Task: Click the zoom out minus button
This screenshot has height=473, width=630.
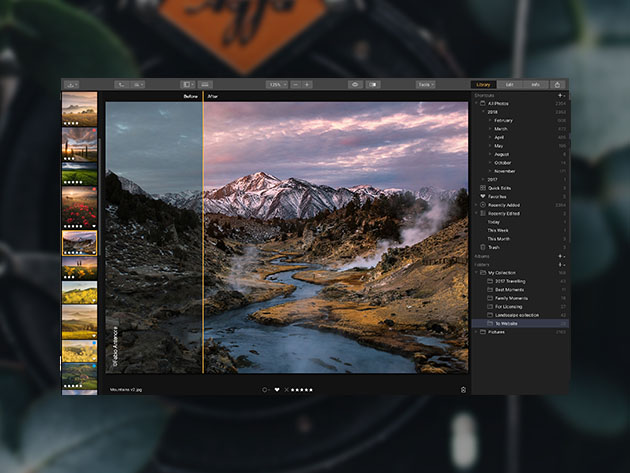Action: (295, 85)
